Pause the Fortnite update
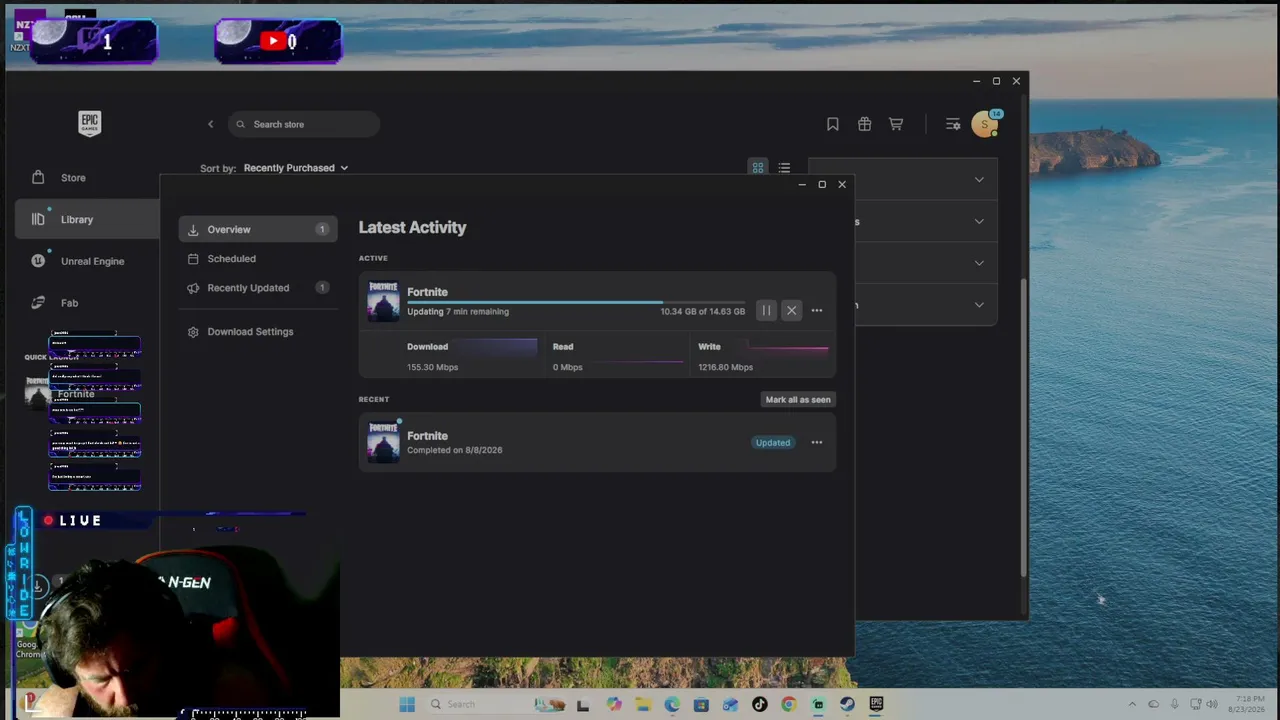This screenshot has width=1280, height=720. pyautogui.click(x=766, y=311)
